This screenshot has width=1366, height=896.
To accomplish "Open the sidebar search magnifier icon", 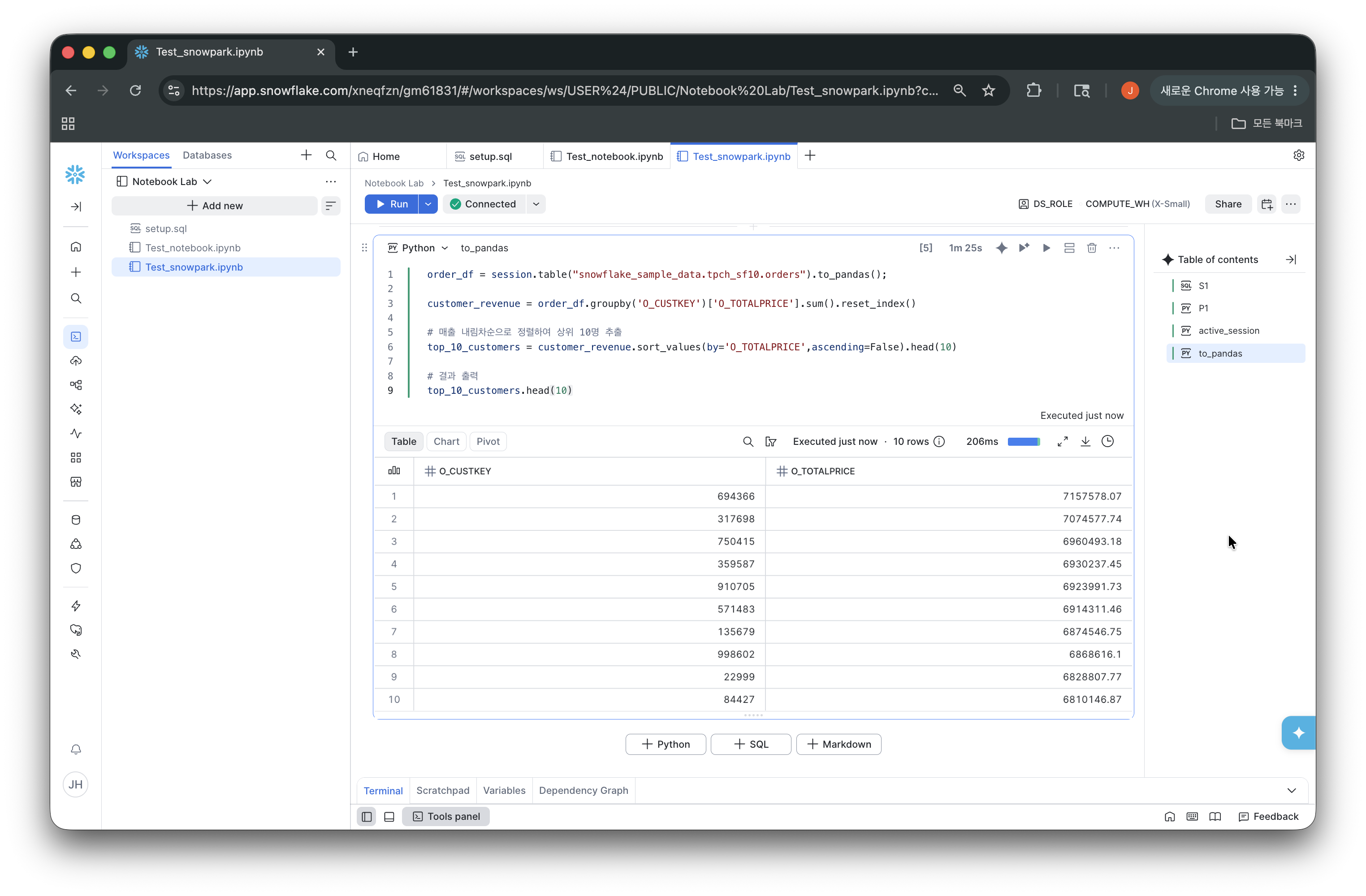I will click(76, 298).
